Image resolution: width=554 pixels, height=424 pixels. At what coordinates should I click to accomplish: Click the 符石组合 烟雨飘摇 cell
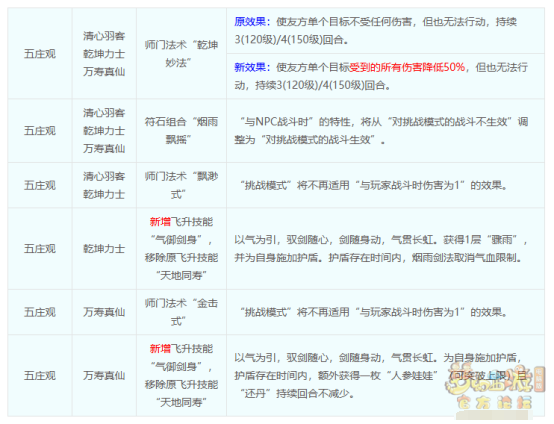pos(181,131)
